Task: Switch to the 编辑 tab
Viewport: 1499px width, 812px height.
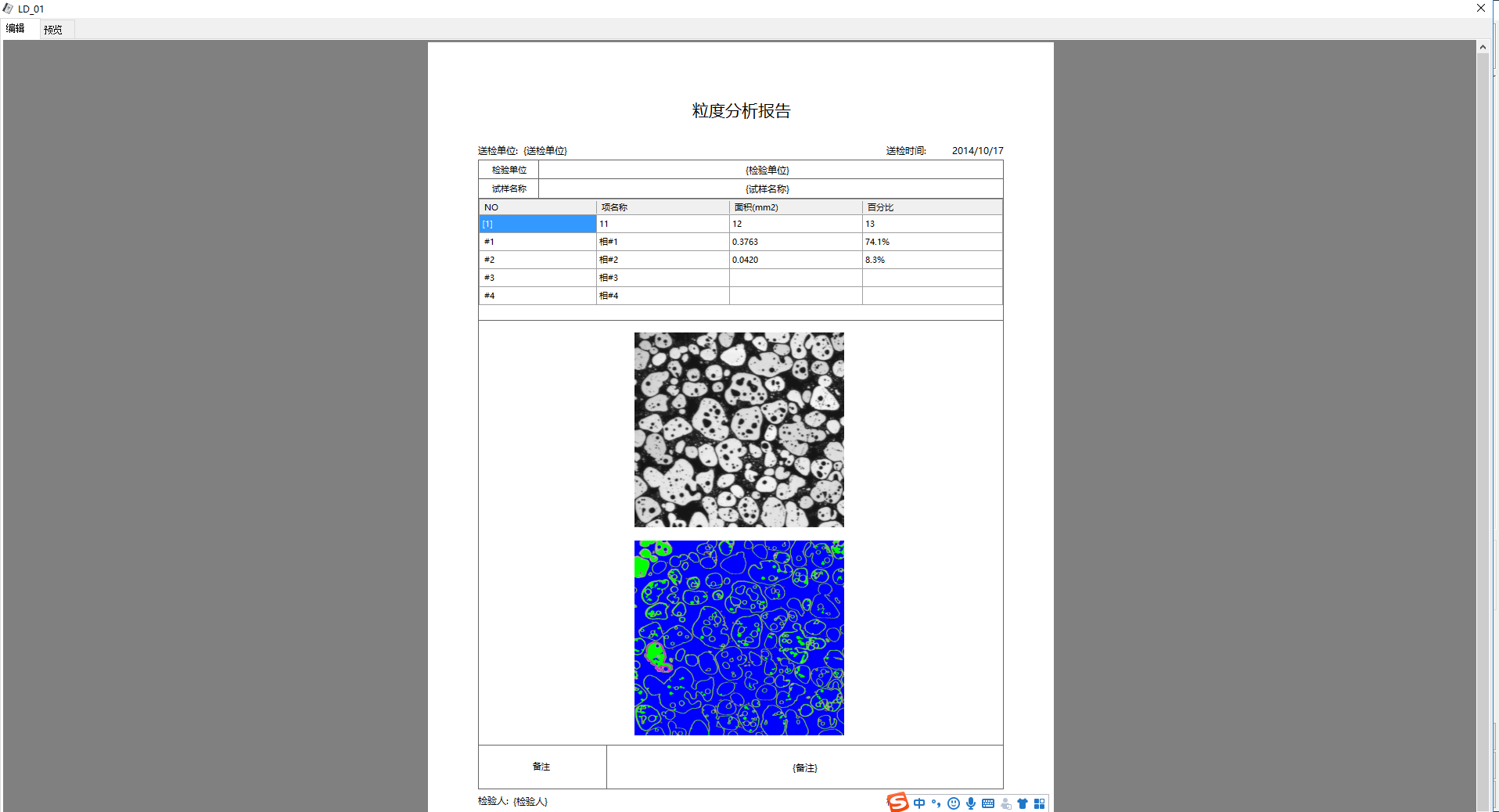Action: pyautogui.click(x=16, y=29)
